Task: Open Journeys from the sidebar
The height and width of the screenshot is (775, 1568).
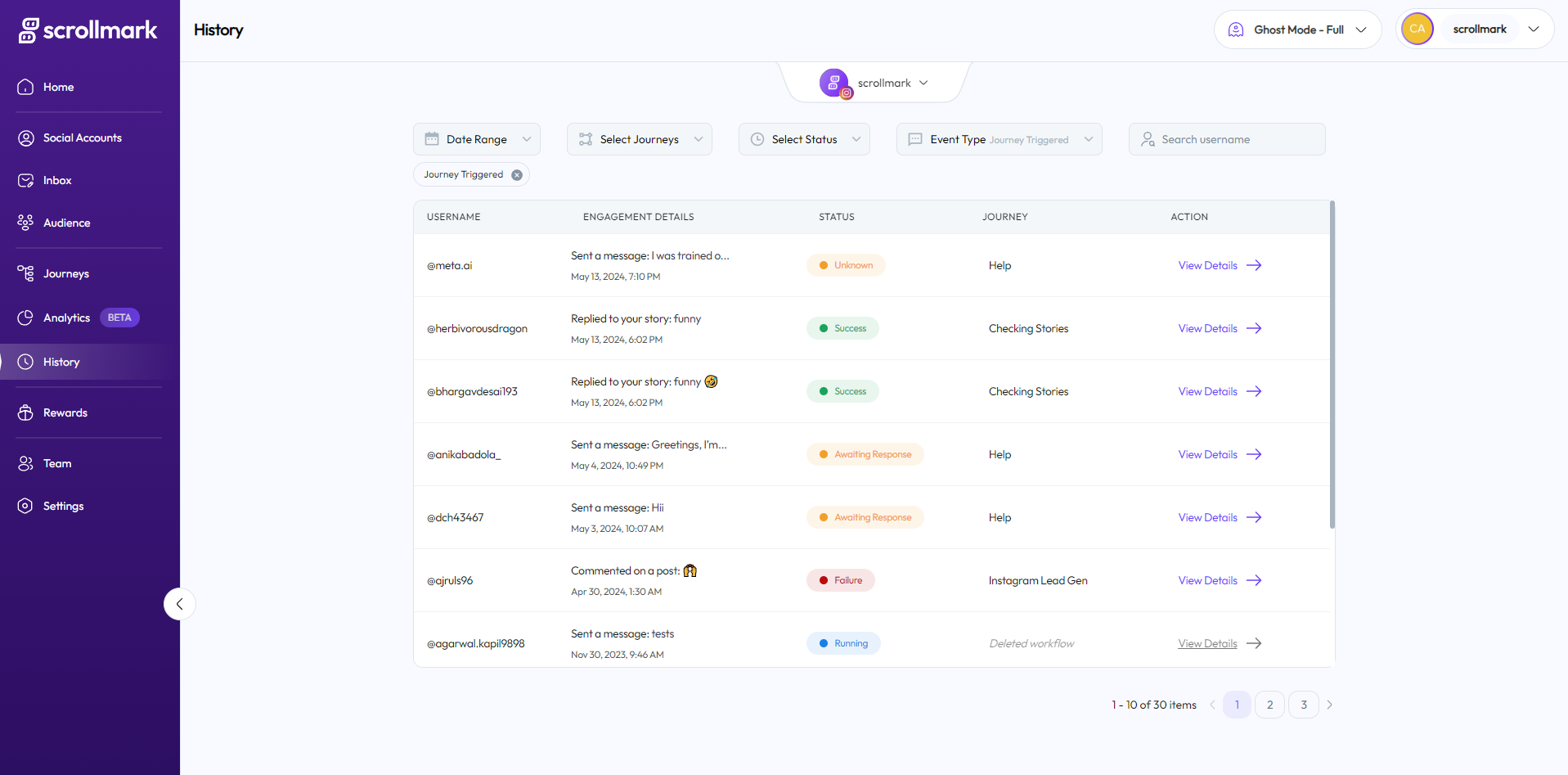Action: [x=65, y=273]
